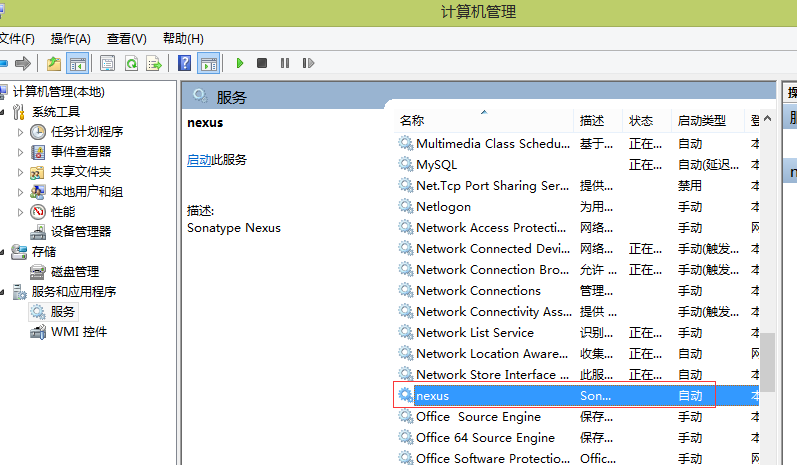Sort by the 状态 column header

coord(647,120)
